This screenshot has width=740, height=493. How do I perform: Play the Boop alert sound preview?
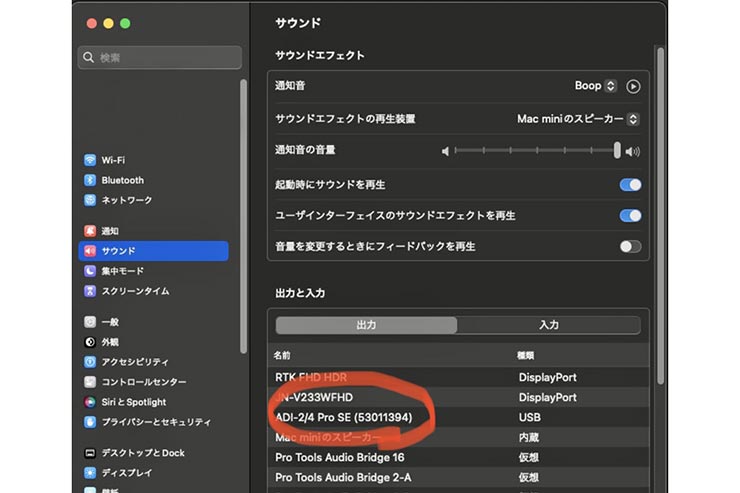click(x=632, y=87)
